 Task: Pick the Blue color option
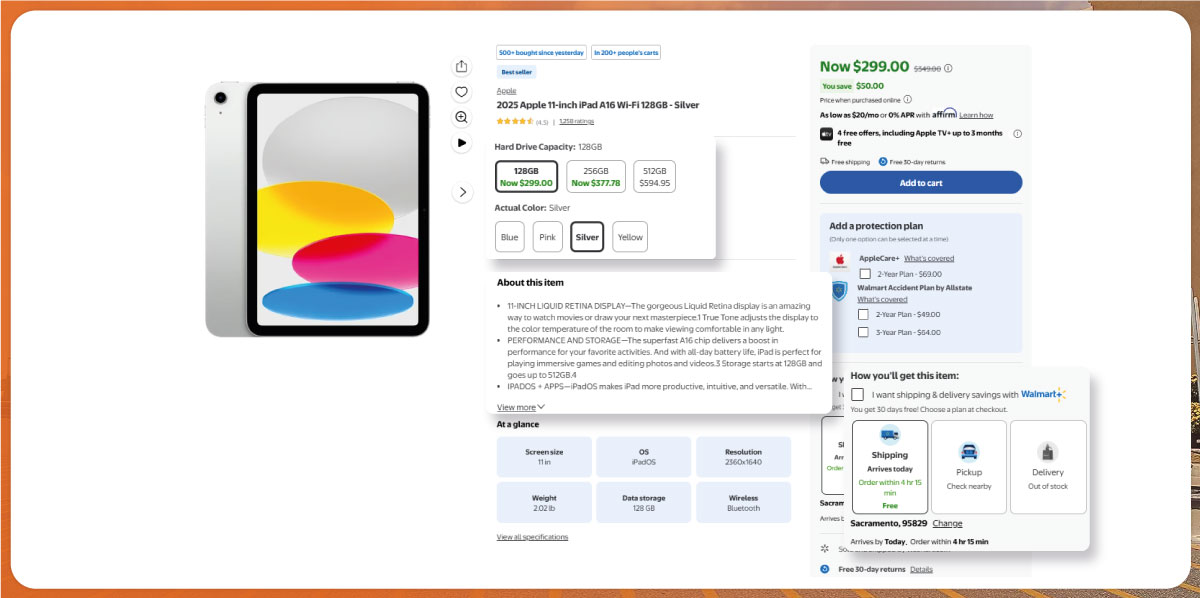point(510,237)
